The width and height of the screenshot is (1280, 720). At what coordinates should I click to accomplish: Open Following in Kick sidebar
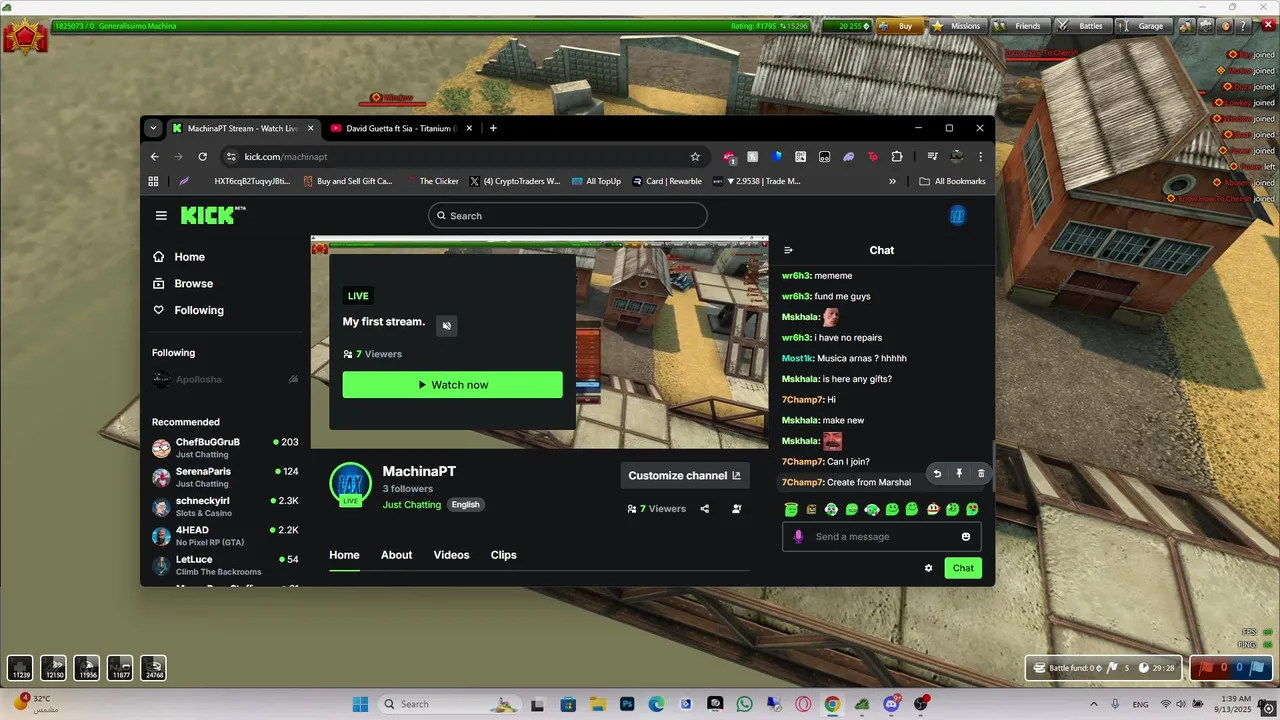pyautogui.click(x=199, y=311)
